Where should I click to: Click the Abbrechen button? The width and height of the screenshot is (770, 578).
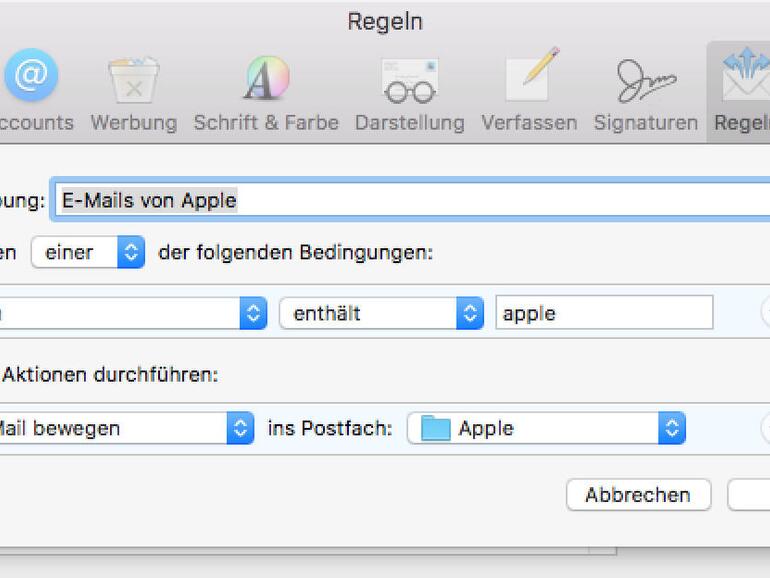(638, 495)
